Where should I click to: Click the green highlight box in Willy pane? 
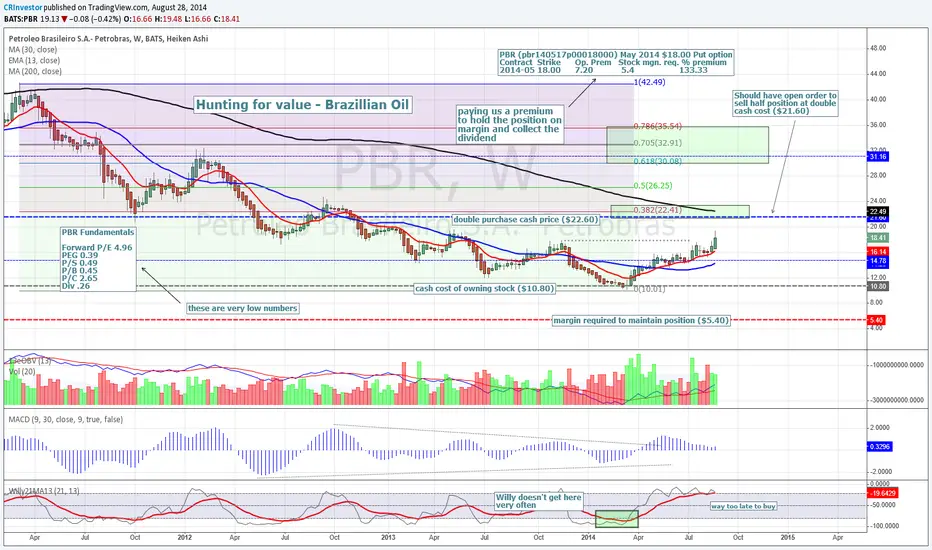pos(616,518)
